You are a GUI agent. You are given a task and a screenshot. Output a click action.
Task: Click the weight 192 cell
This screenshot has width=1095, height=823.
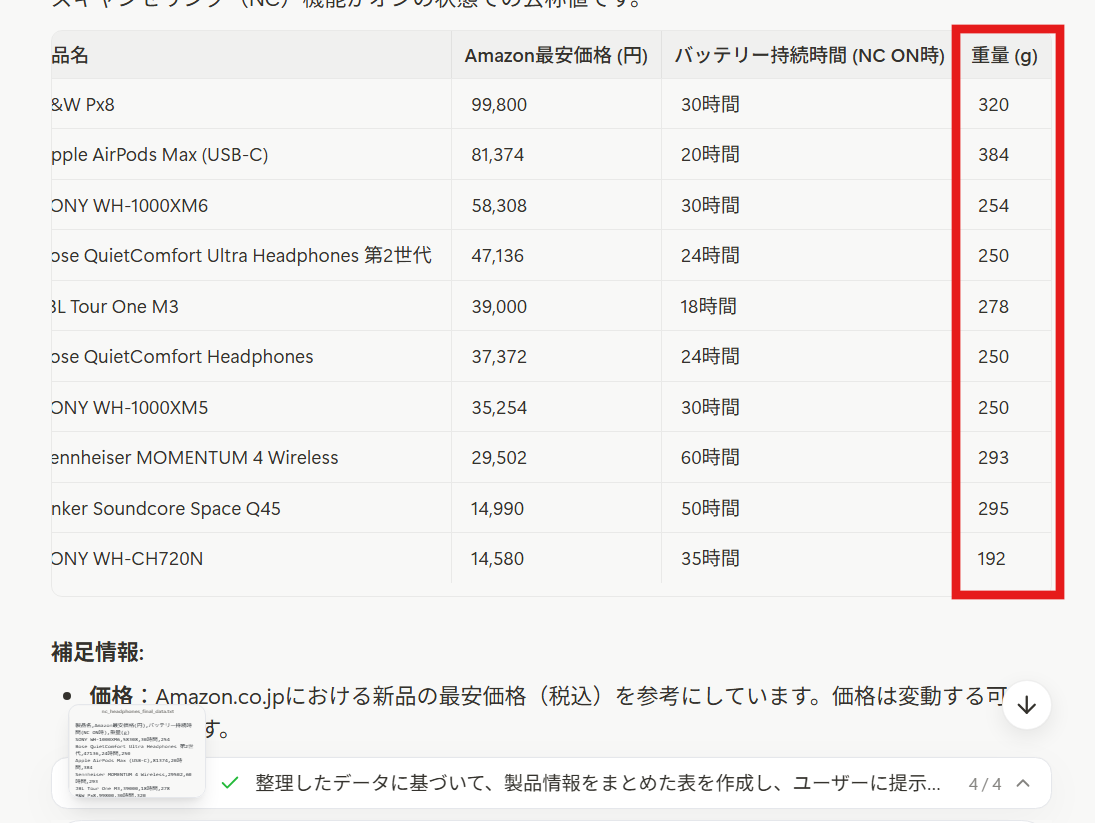tap(992, 559)
